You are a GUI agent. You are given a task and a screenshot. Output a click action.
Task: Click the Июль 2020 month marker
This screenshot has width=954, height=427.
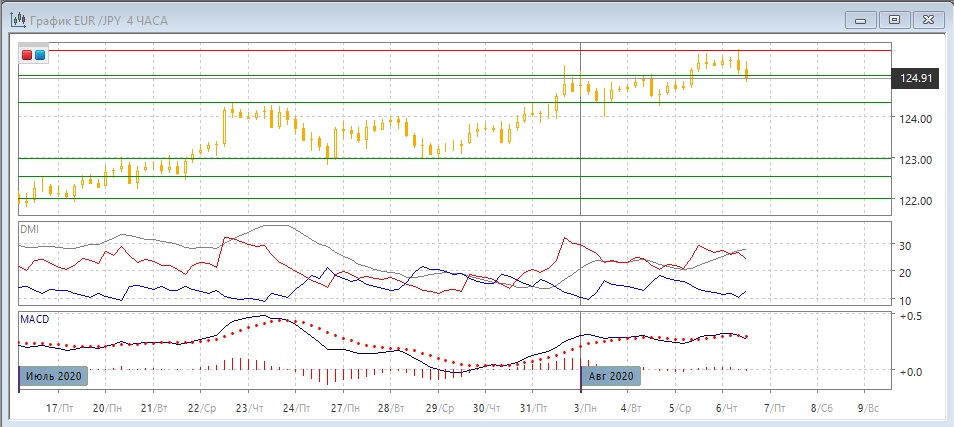[54, 376]
